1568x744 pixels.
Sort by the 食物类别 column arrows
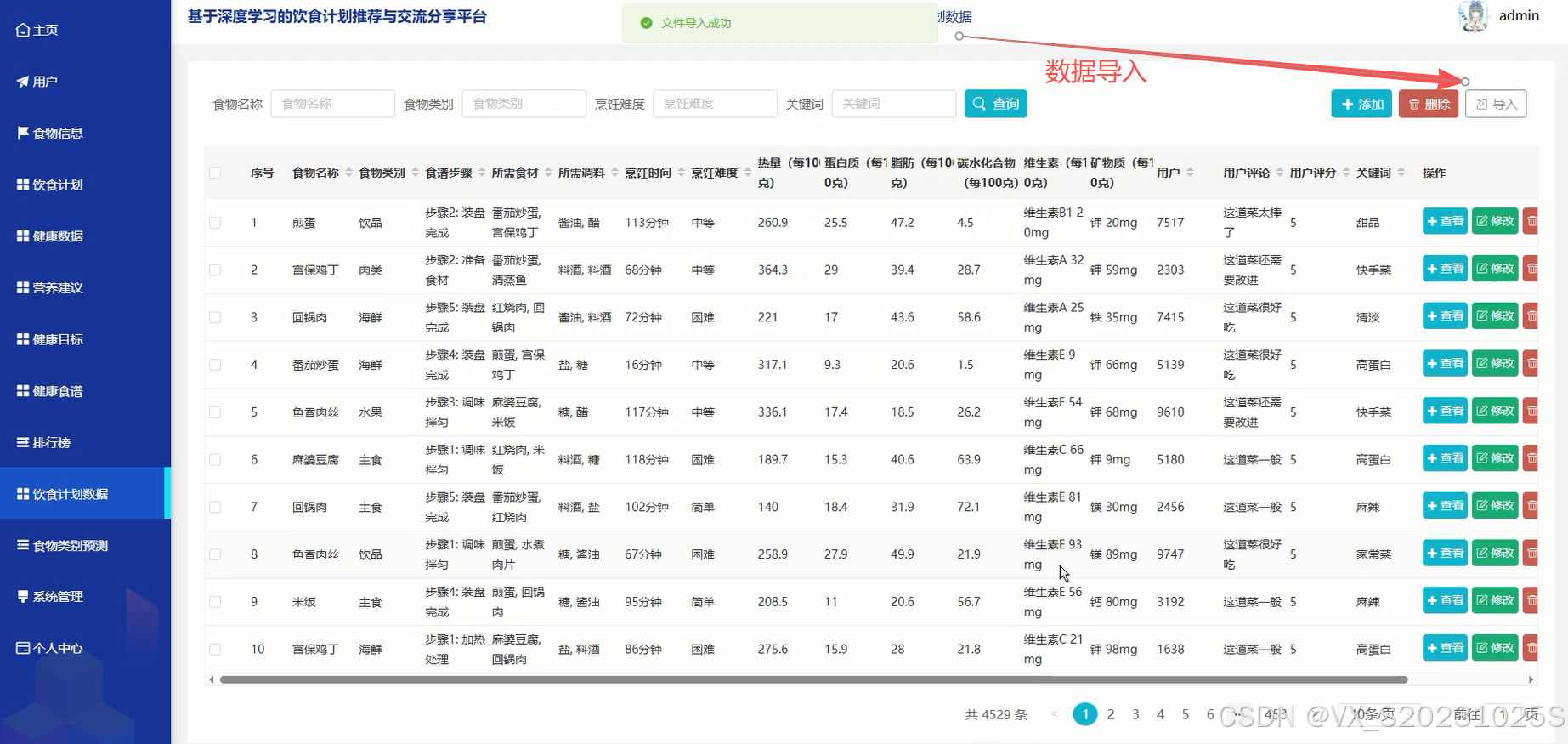(x=415, y=173)
